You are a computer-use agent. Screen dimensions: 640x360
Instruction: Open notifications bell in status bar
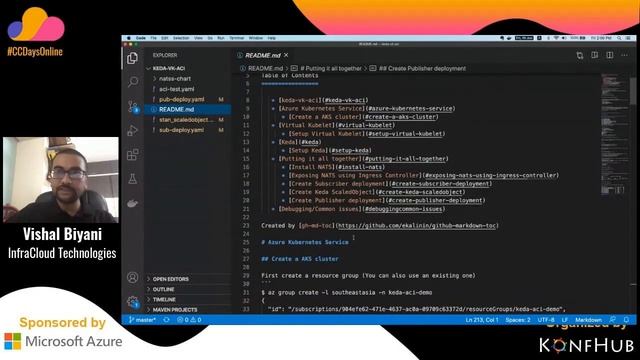click(627, 320)
